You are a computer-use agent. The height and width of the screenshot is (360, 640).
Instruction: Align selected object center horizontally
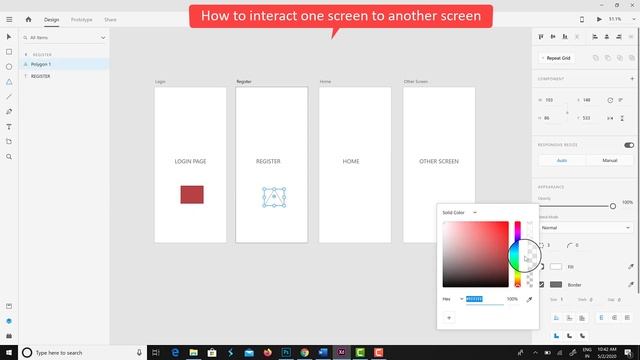(607, 37)
